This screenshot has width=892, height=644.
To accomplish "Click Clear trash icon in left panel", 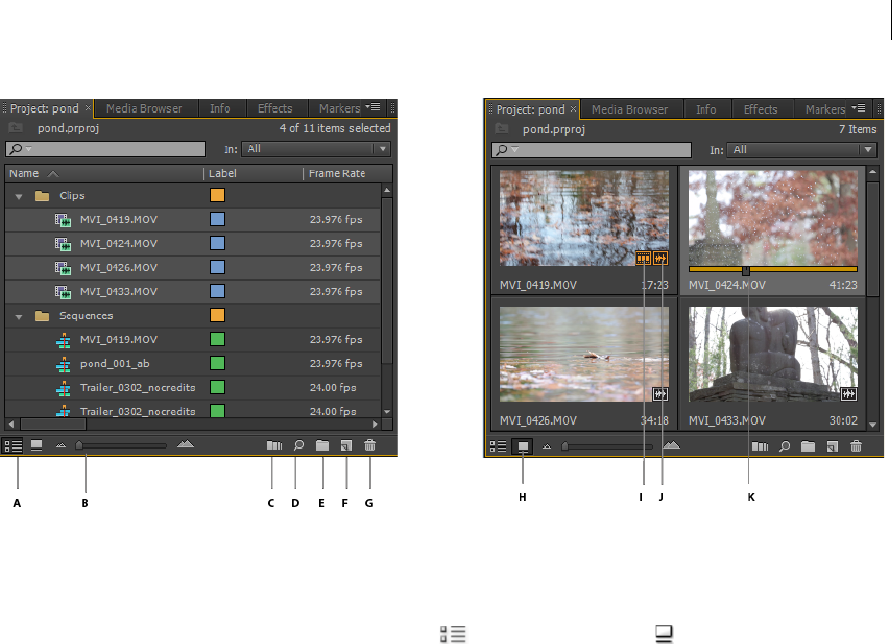I will click(x=370, y=445).
